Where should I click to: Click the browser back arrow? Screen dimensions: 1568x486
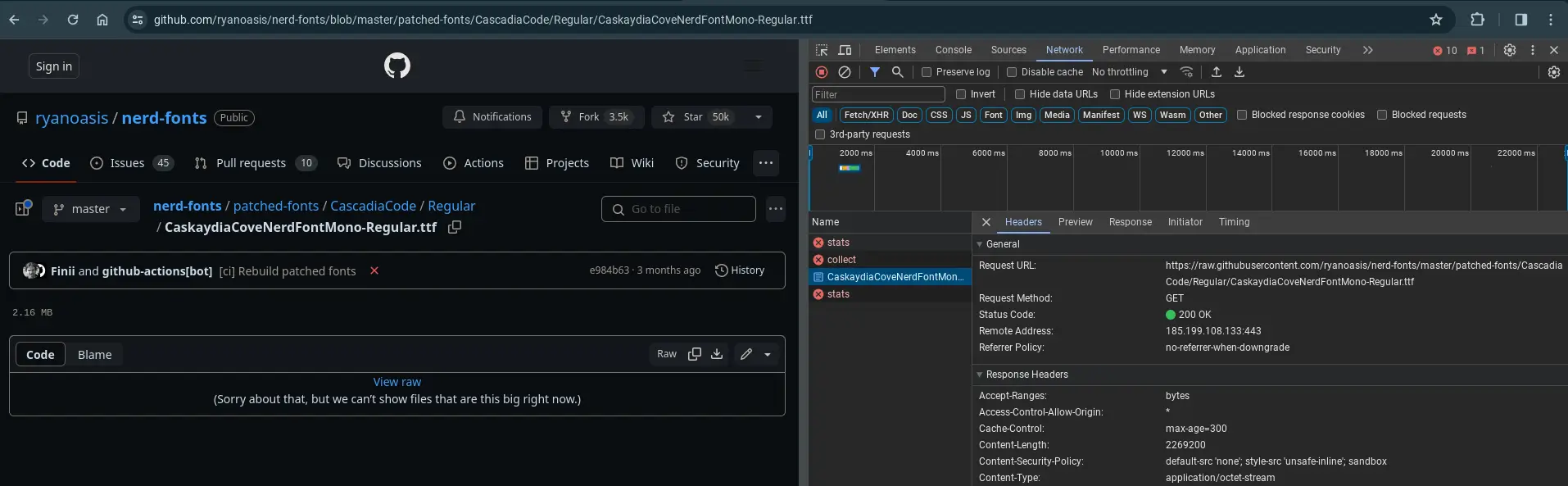click(14, 20)
